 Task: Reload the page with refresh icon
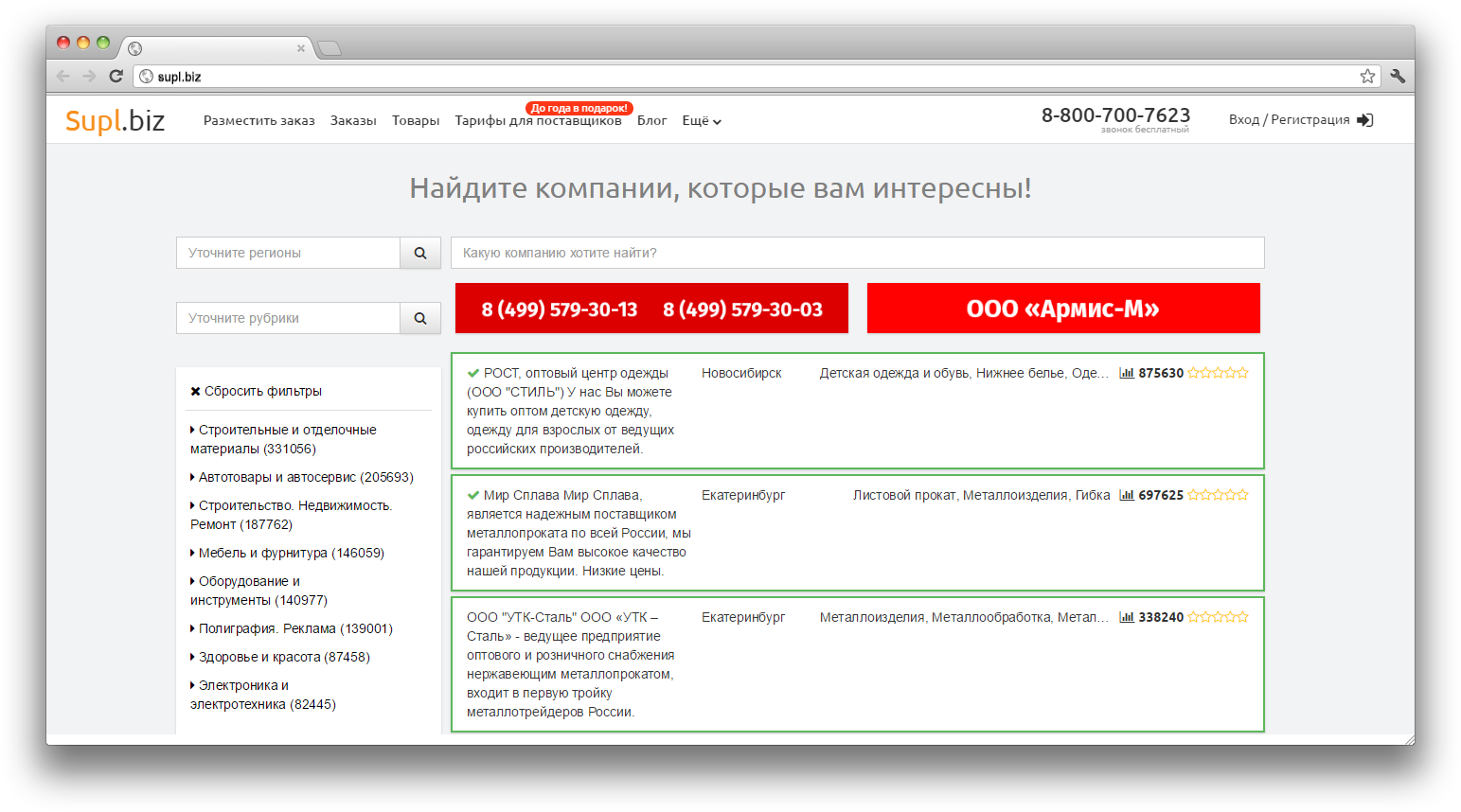pos(116,77)
